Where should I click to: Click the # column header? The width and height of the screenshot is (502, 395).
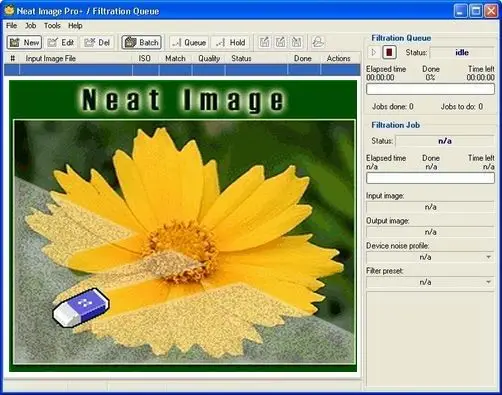point(12,59)
